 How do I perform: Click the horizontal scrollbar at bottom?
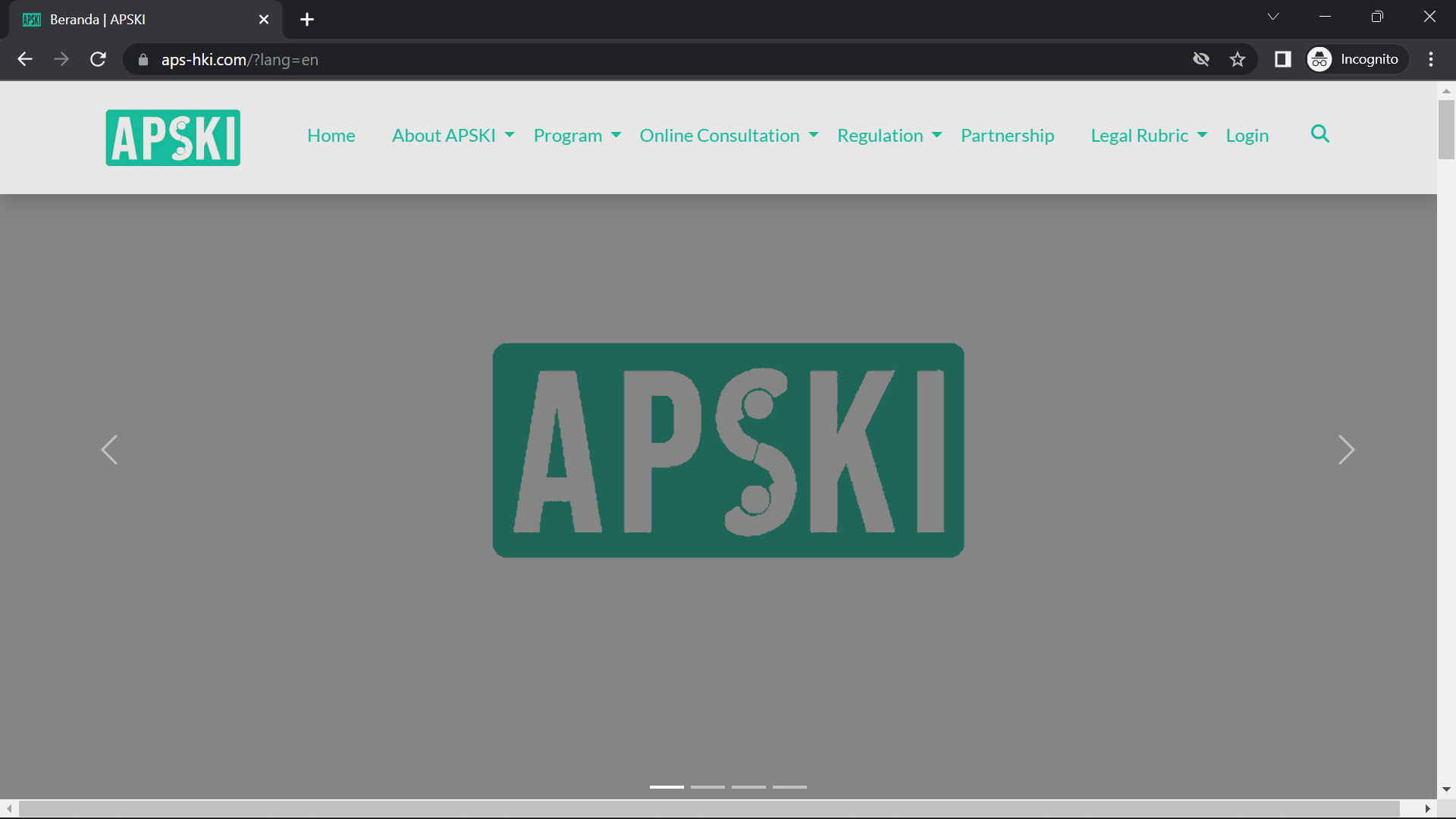(x=709, y=808)
